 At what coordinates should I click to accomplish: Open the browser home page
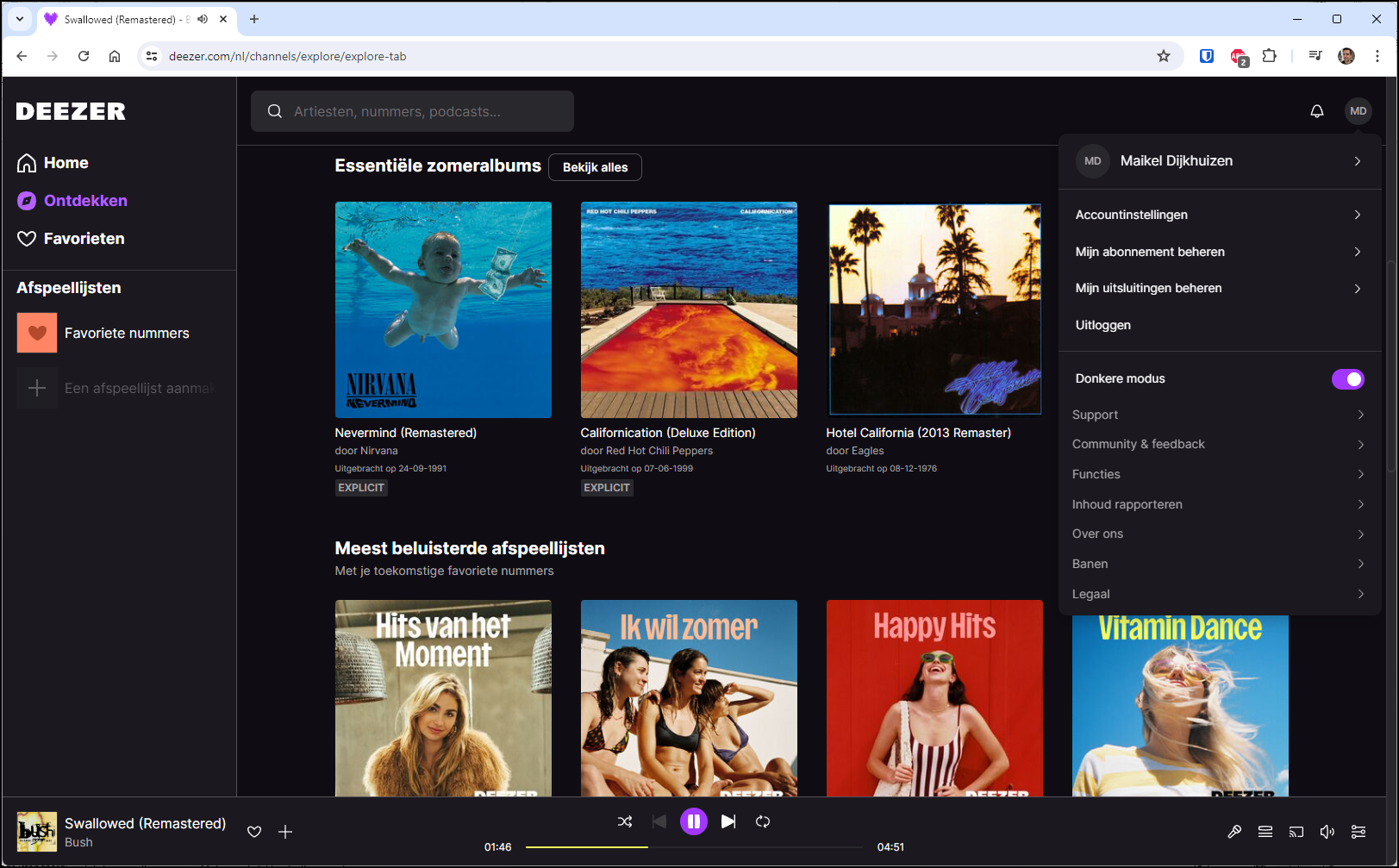coord(115,56)
